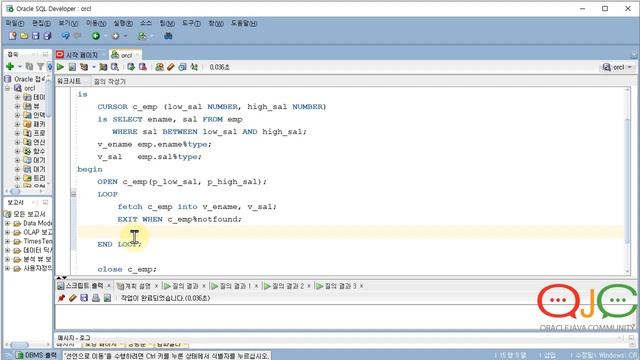
Task: Click the 'OPEN c_emp(p_low_sal, p_high_sal);' code line
Action: coord(182,182)
